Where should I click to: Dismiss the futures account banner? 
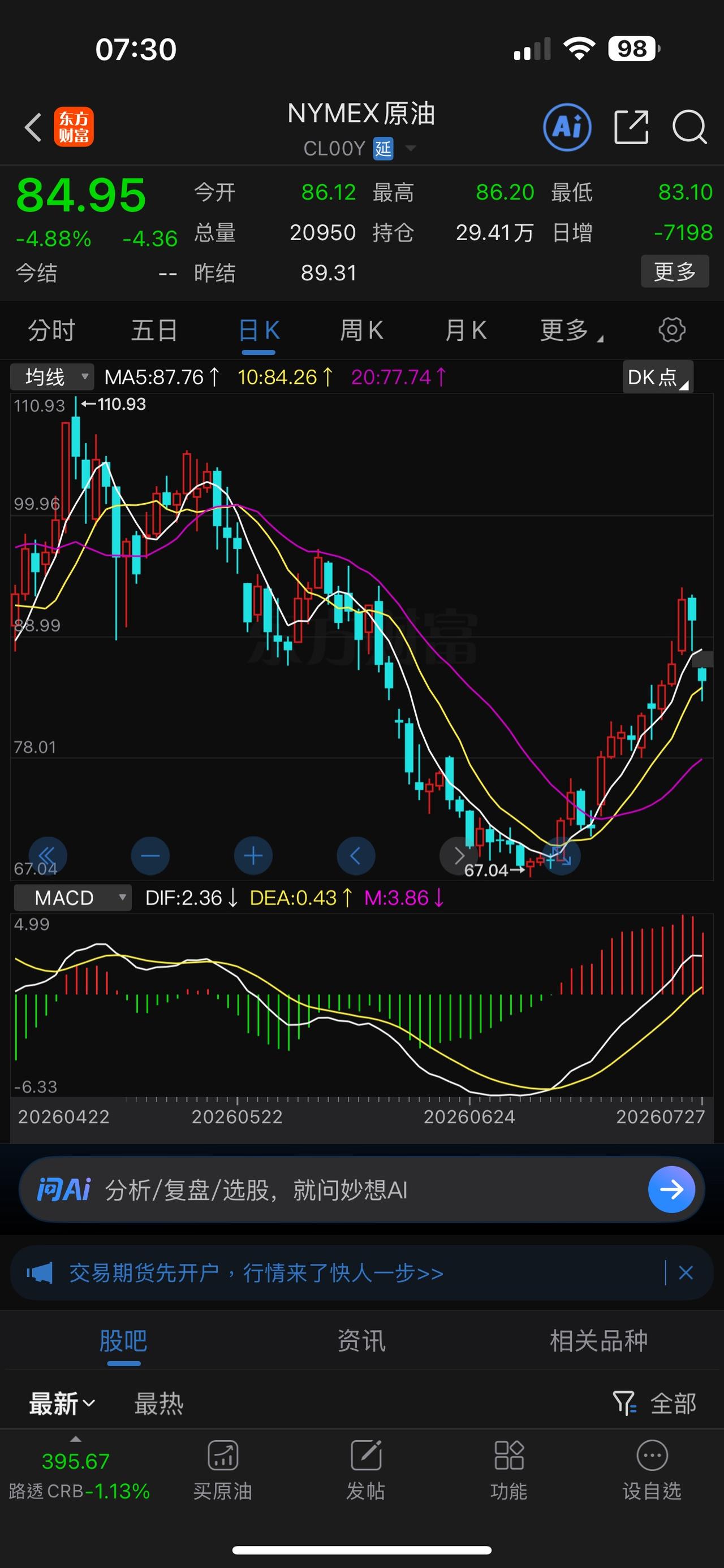coord(686,1273)
